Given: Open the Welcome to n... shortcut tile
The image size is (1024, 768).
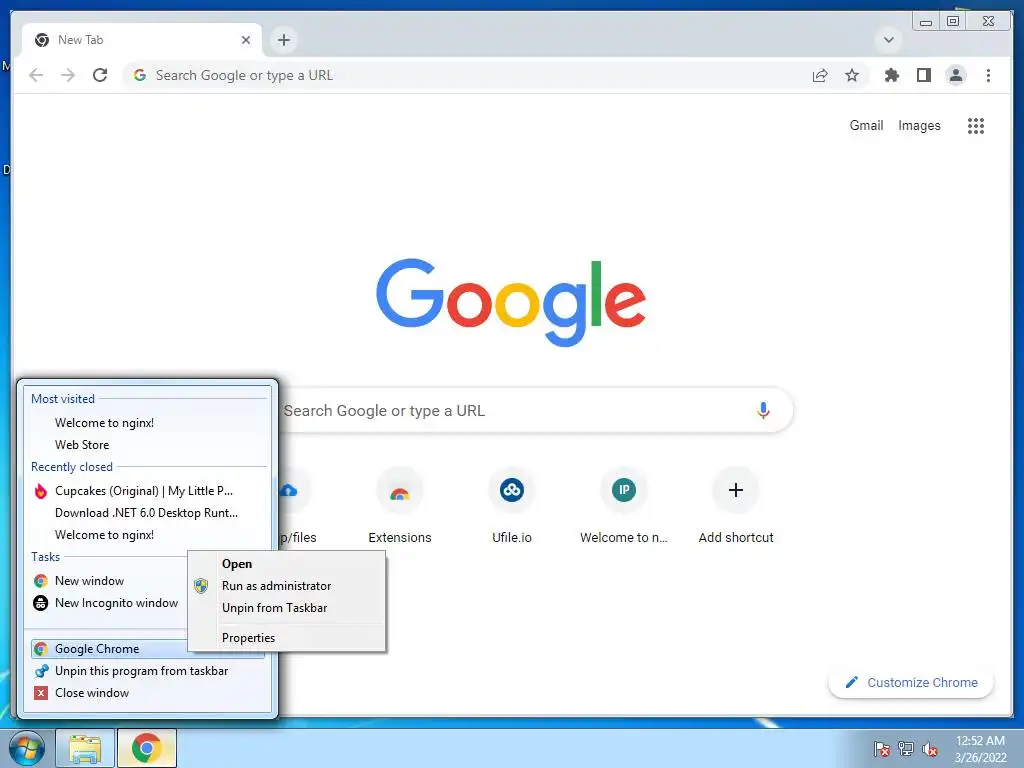Looking at the screenshot, I should coord(624,506).
